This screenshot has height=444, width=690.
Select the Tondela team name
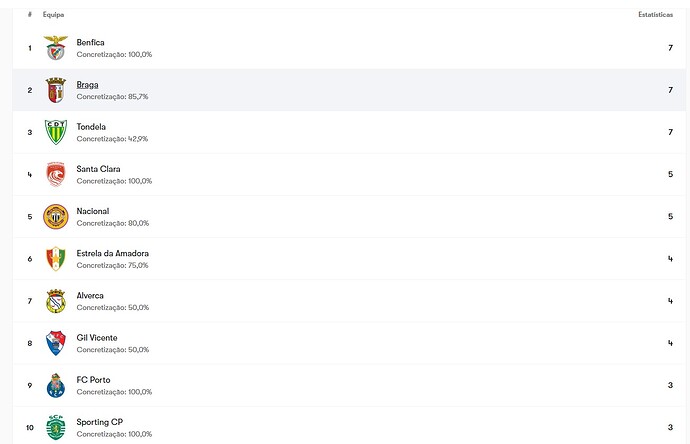(91, 127)
